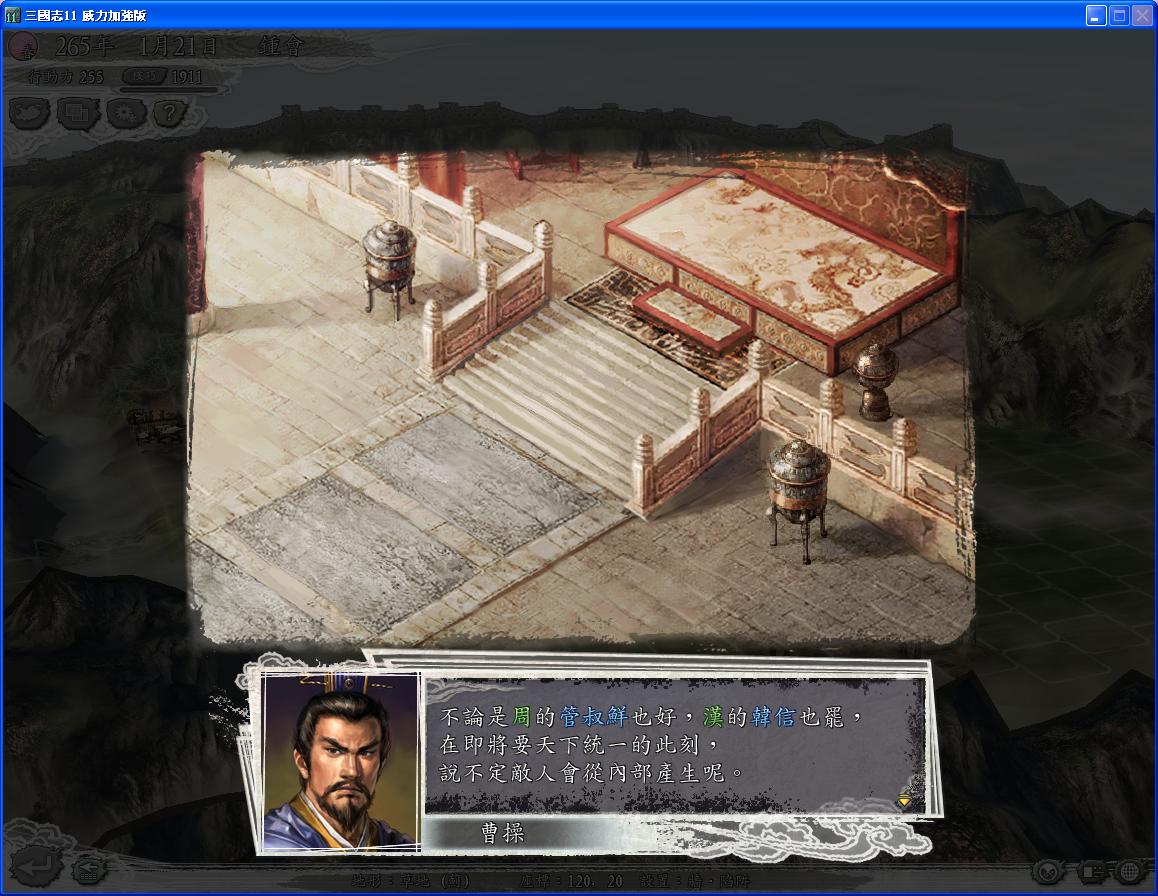Click the green word 周 in dialogue
Screen dimensions: 1158x896
521,717
